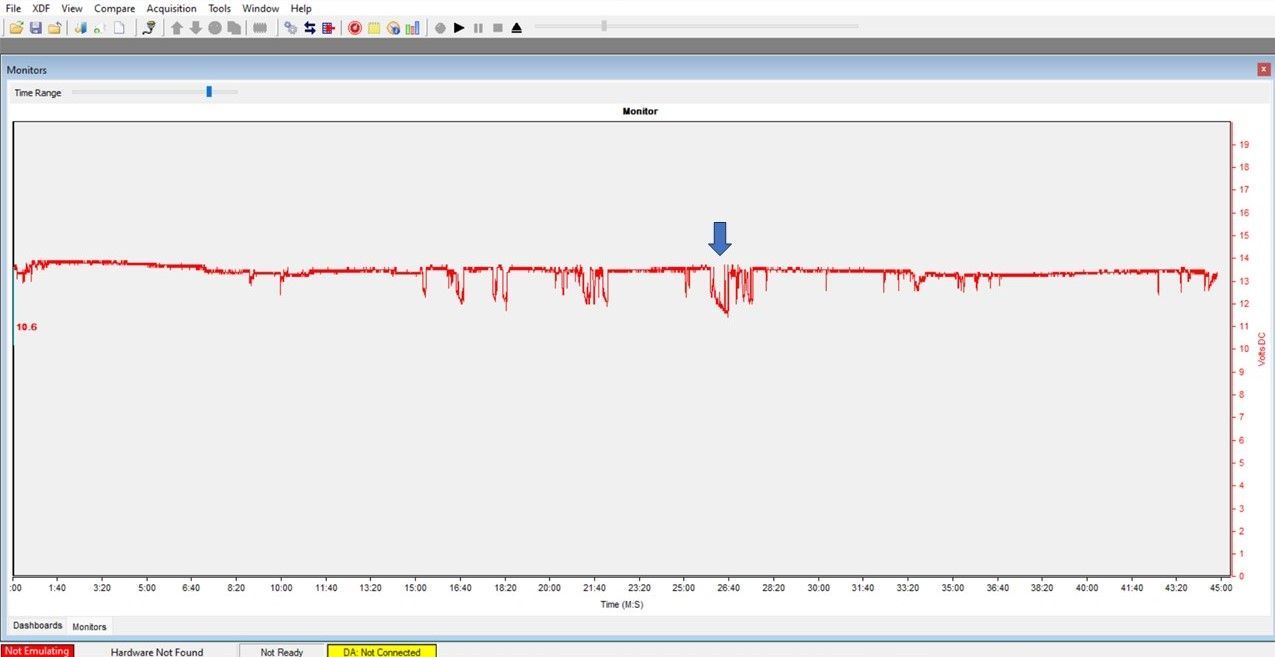Open the Acquisition menu

click(x=171, y=8)
